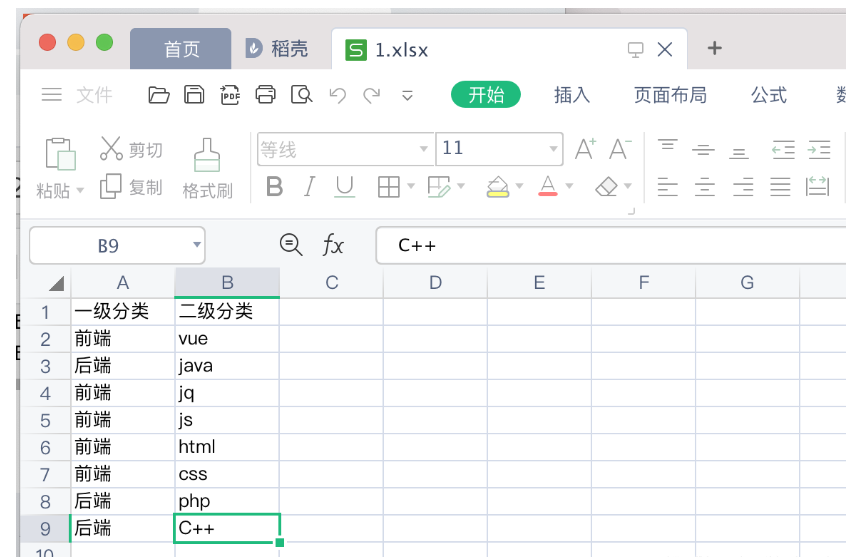The height and width of the screenshot is (557, 859).
Task: Open print preview icon
Action: (x=301, y=95)
